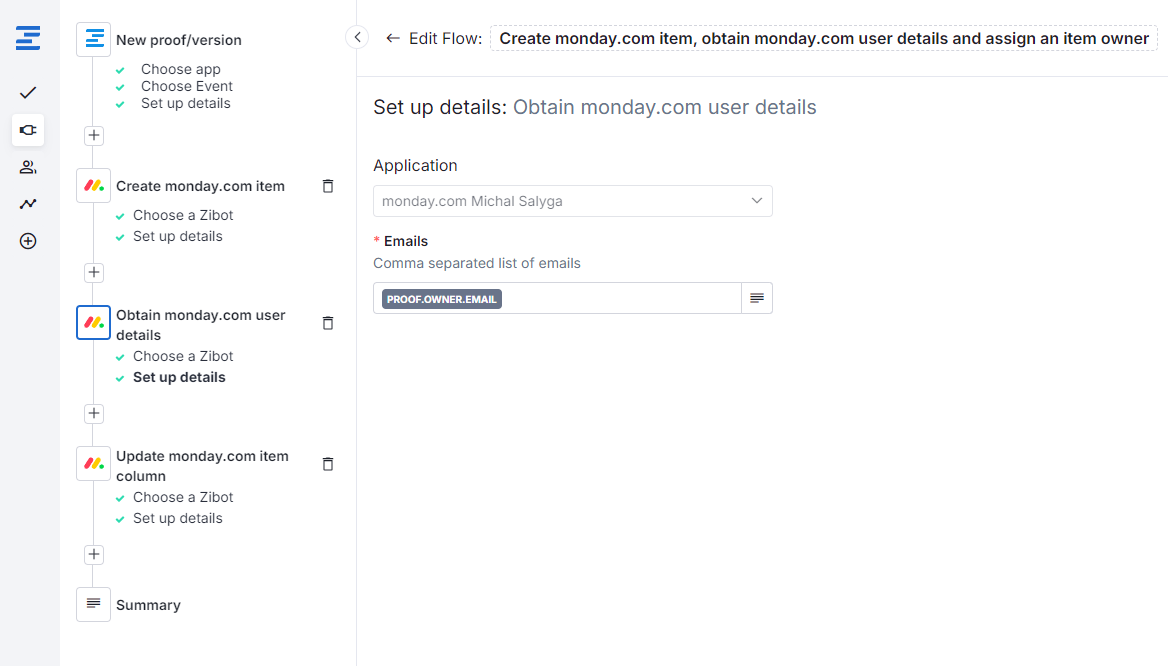The width and height of the screenshot is (1168, 666).
Task: Click the Emails input field
Action: click(x=620, y=298)
